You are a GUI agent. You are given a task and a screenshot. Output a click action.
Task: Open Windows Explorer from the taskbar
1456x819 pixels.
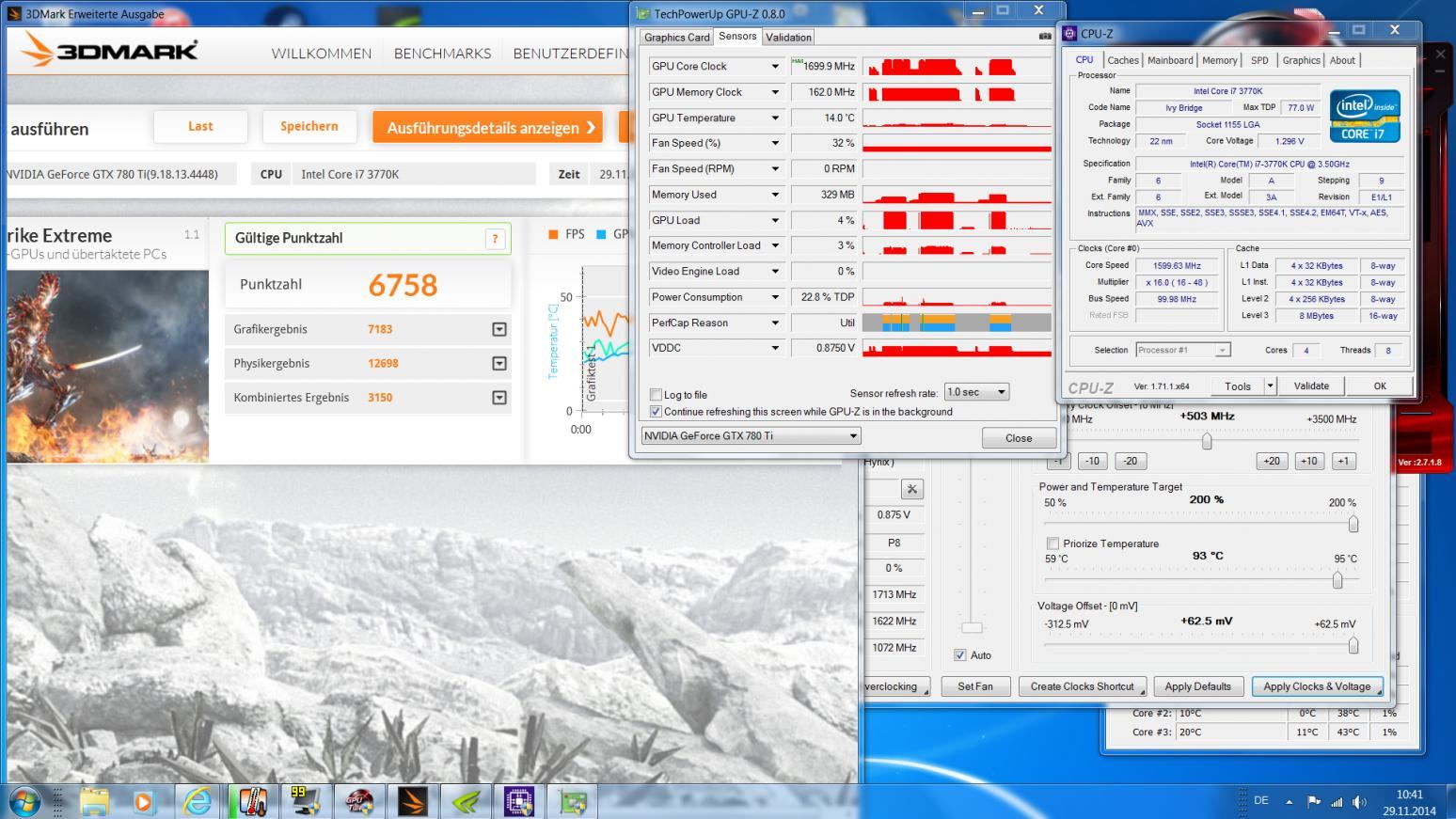tap(94, 802)
